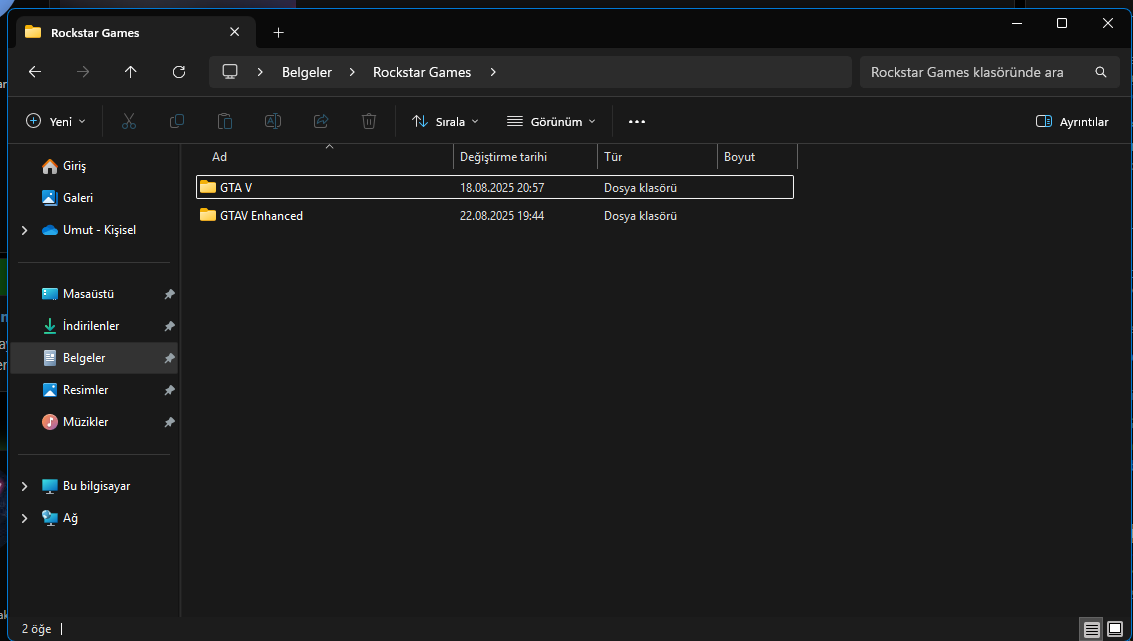Open the three-dot more options menu
The width and height of the screenshot is (1133, 641).
637,121
